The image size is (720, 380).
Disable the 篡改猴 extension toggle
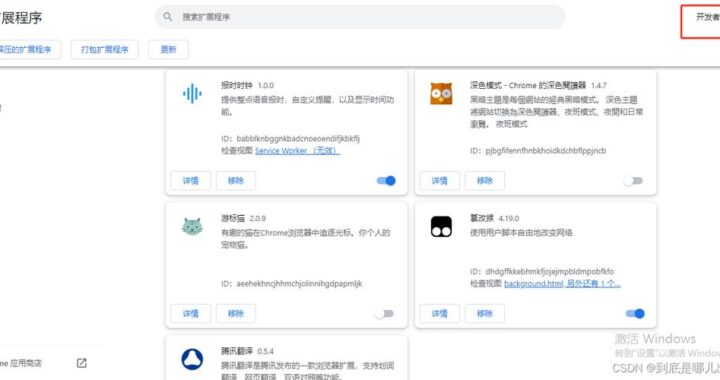pyautogui.click(x=635, y=314)
